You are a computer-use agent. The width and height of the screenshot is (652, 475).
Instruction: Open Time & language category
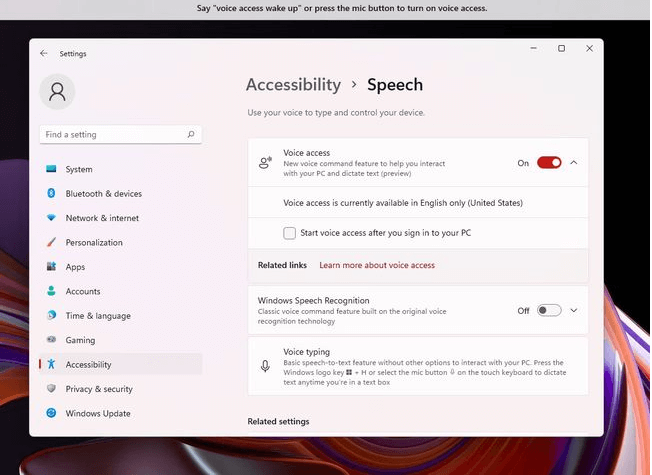[x=121, y=316]
